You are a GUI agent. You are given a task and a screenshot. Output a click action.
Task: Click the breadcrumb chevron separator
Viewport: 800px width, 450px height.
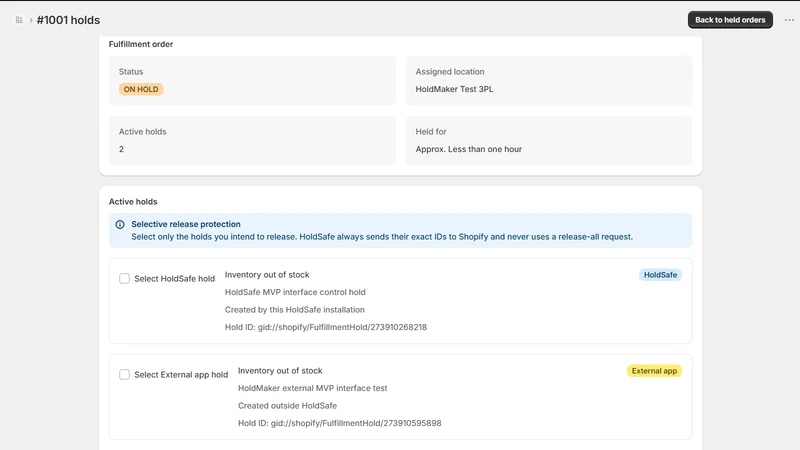click(31, 20)
